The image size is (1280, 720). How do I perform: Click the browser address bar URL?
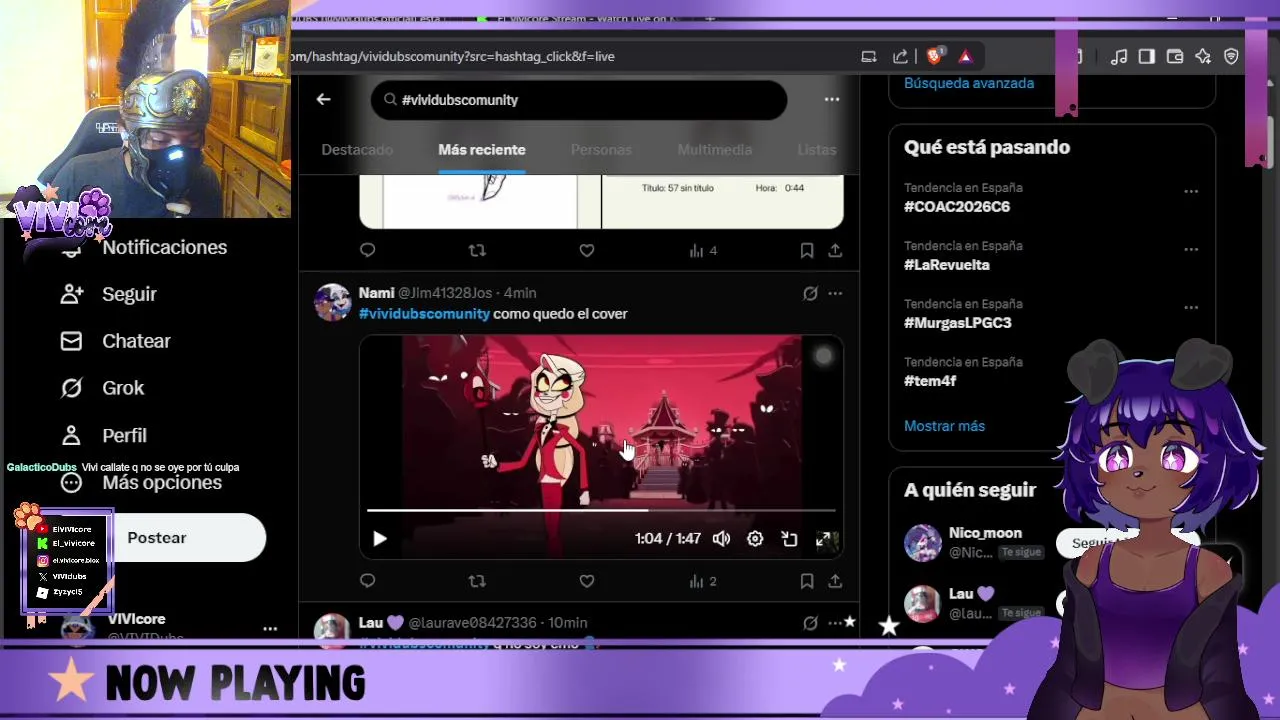(454, 57)
